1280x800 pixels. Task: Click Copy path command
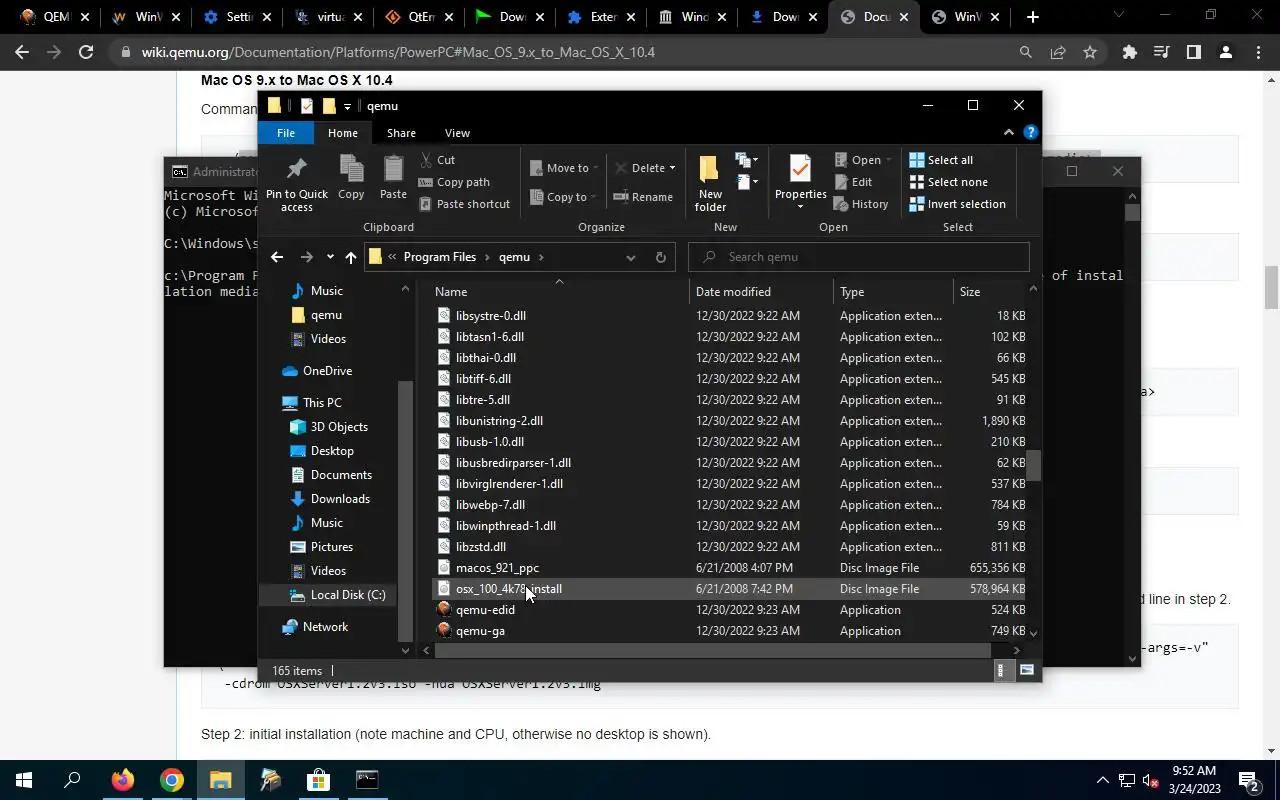click(454, 182)
